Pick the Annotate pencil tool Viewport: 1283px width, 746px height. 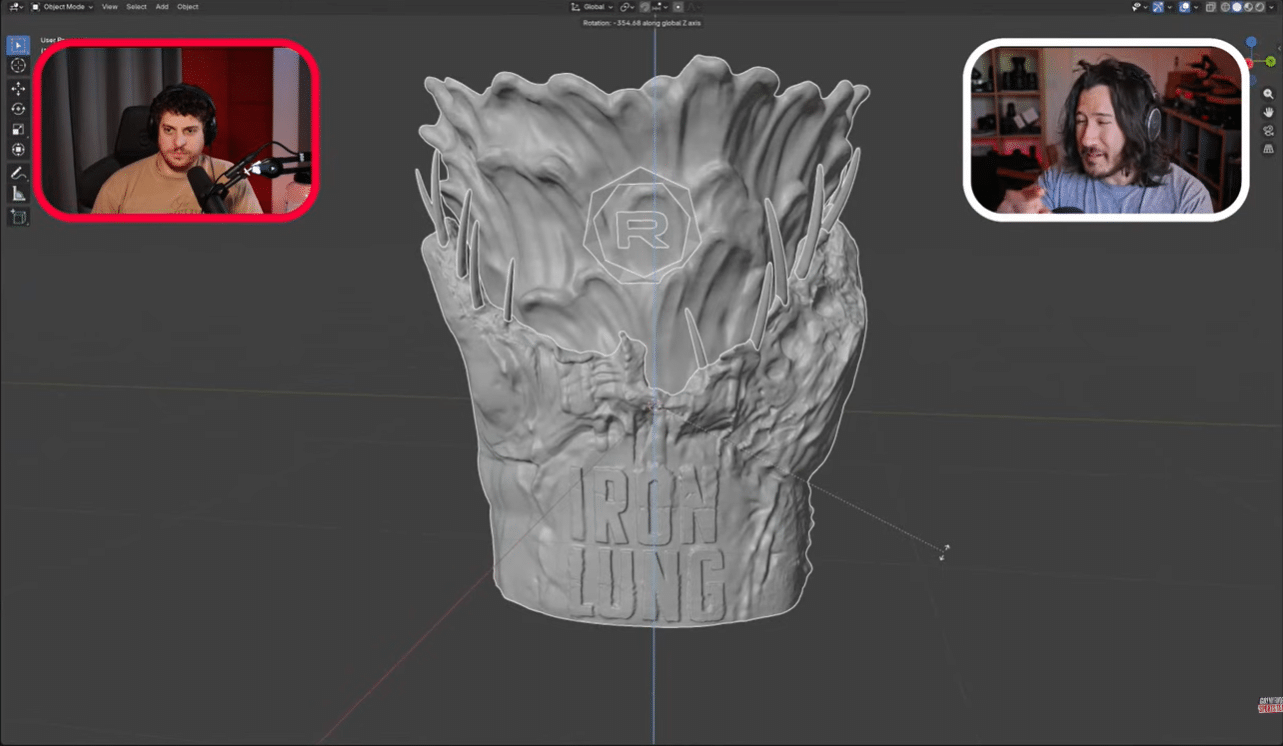[x=18, y=173]
